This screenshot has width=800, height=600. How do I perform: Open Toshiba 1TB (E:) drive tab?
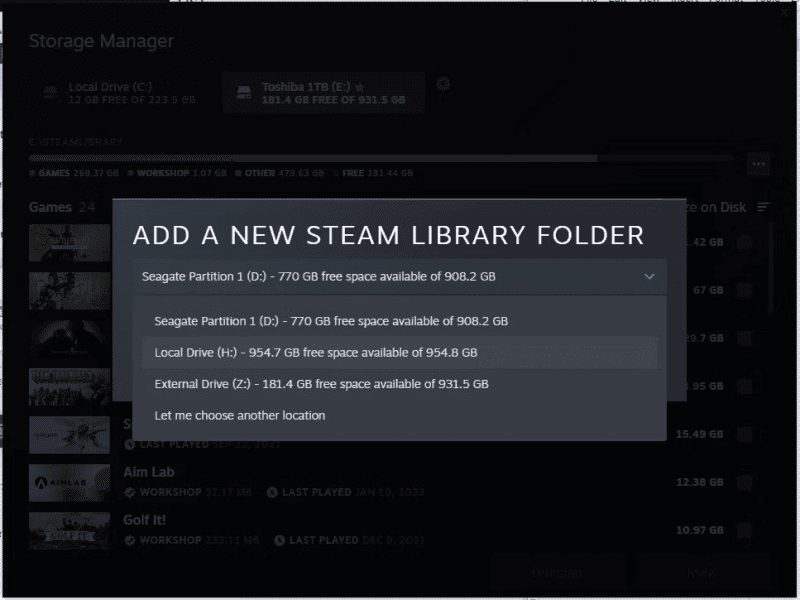coord(323,93)
